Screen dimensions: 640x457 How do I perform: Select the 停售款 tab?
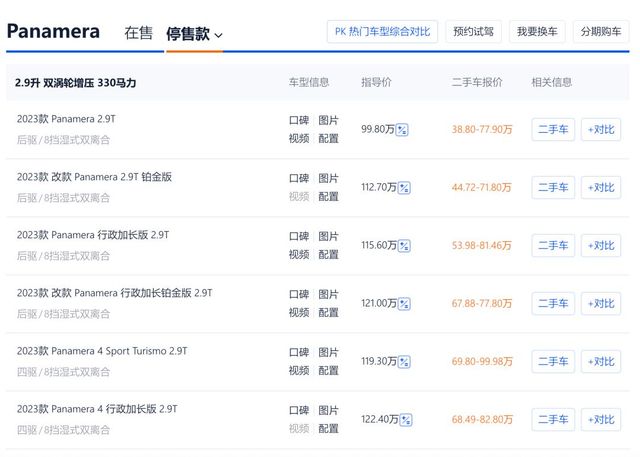tap(188, 33)
